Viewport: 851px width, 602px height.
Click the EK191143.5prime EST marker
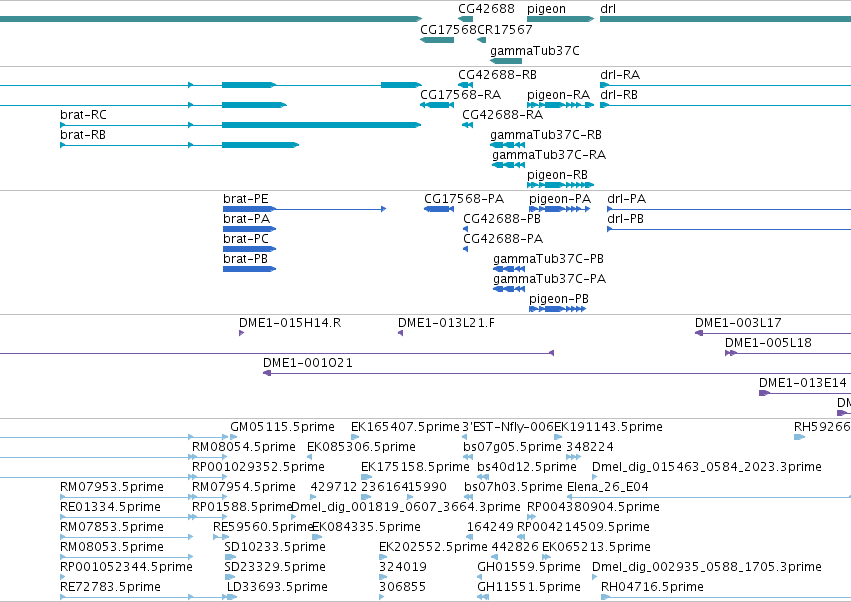(x=558, y=436)
